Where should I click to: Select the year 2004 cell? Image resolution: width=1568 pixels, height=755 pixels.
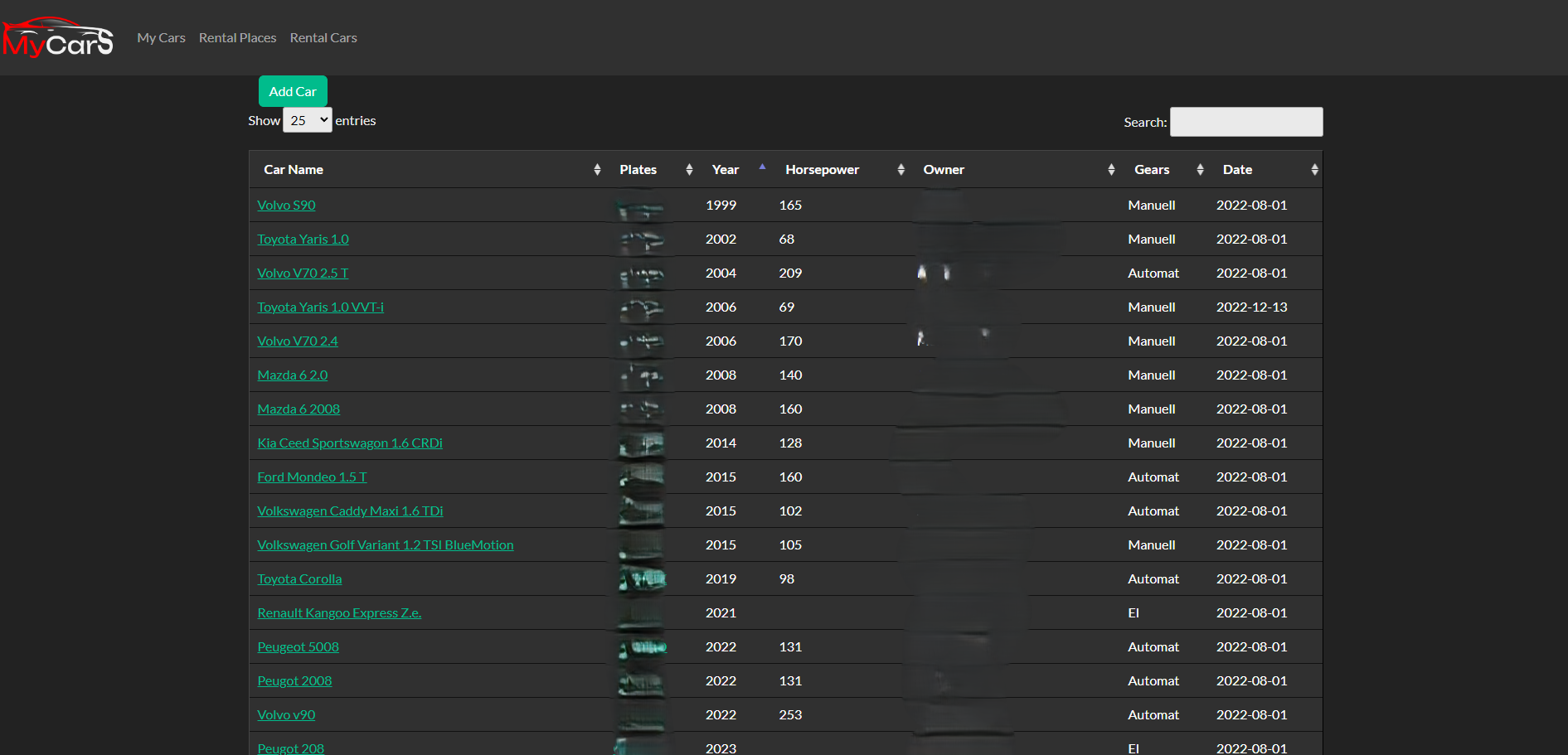coord(721,273)
